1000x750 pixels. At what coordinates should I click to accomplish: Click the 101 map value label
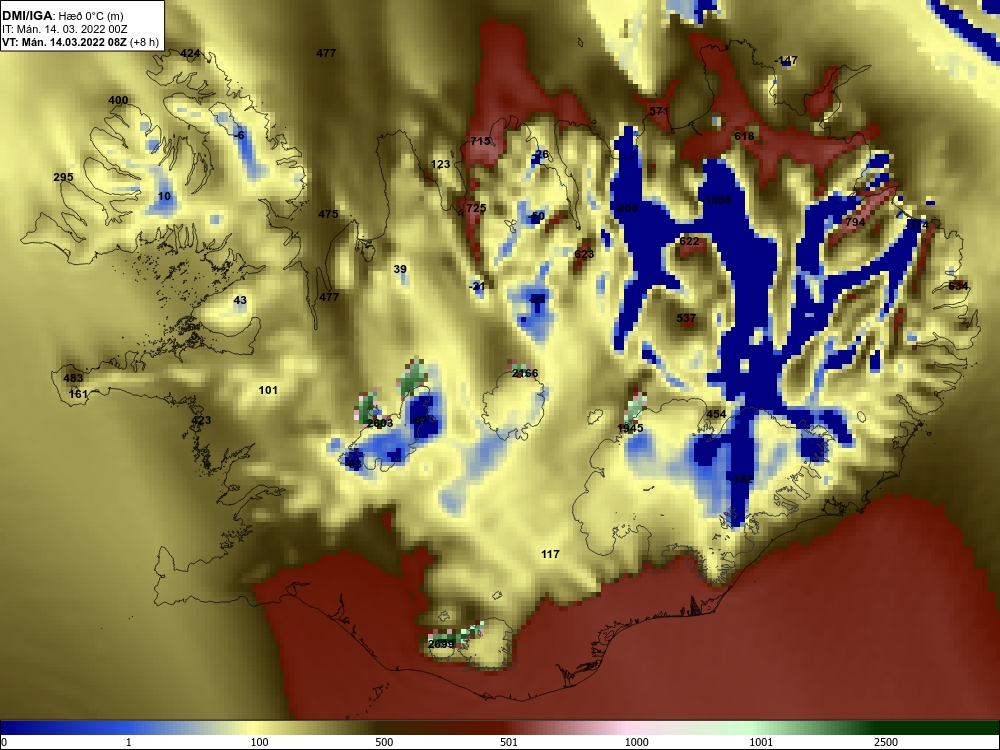pyautogui.click(x=268, y=390)
